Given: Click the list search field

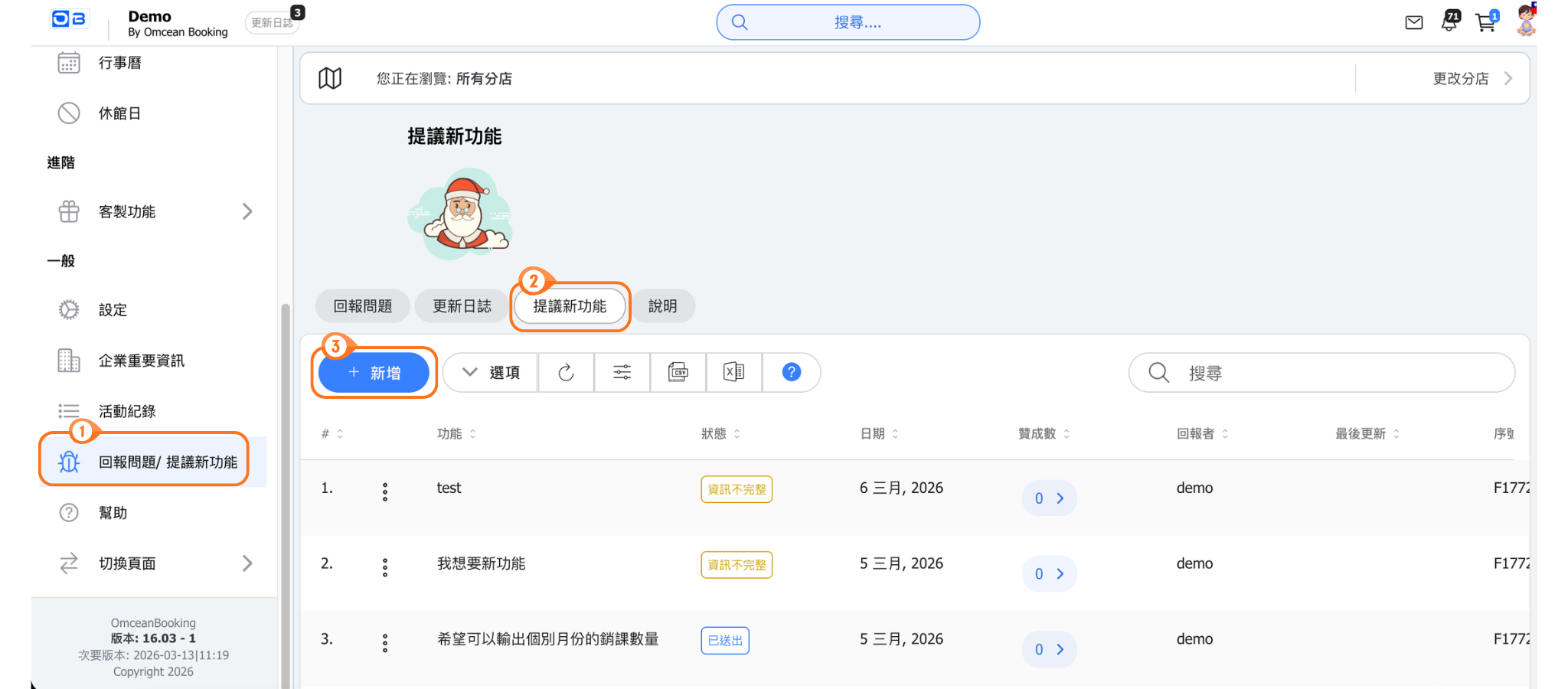Looking at the screenshot, I should [1332, 373].
